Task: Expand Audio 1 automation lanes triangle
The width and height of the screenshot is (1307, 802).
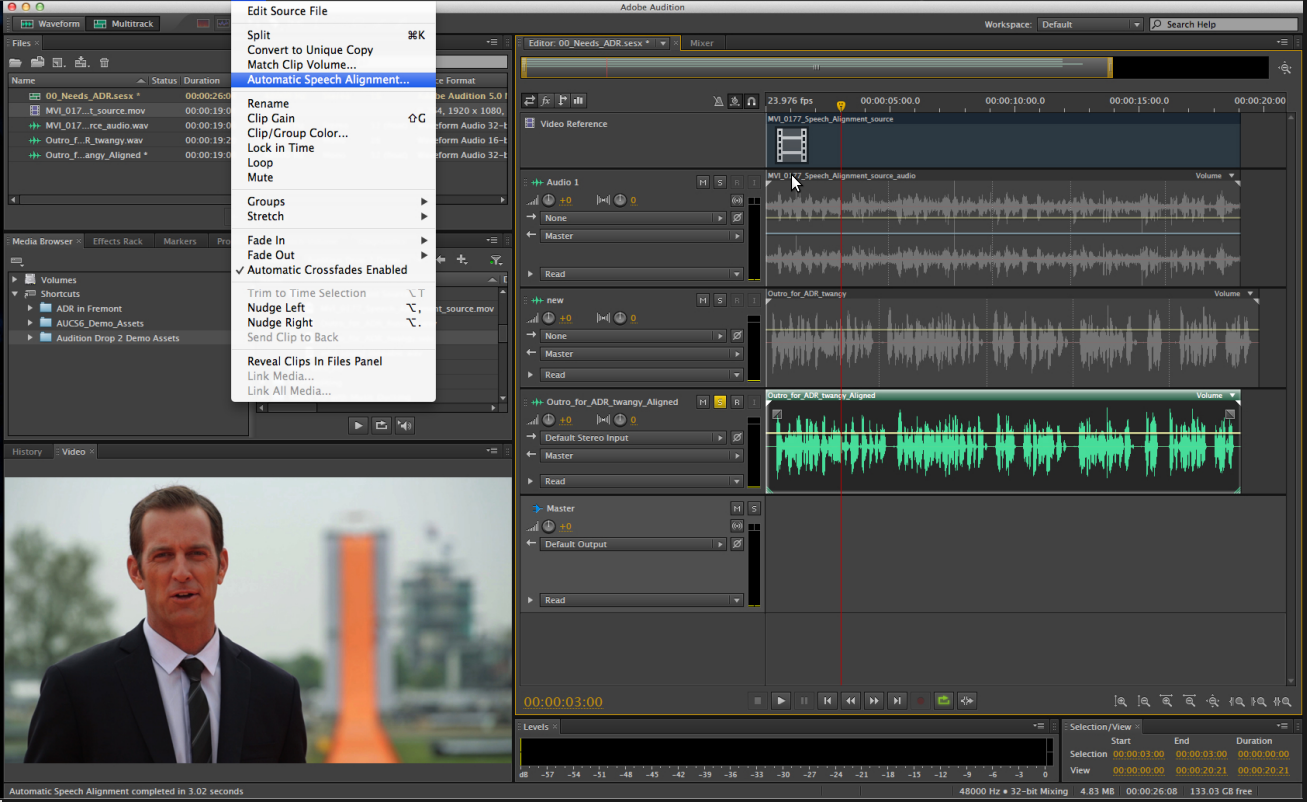Action: 530,274
